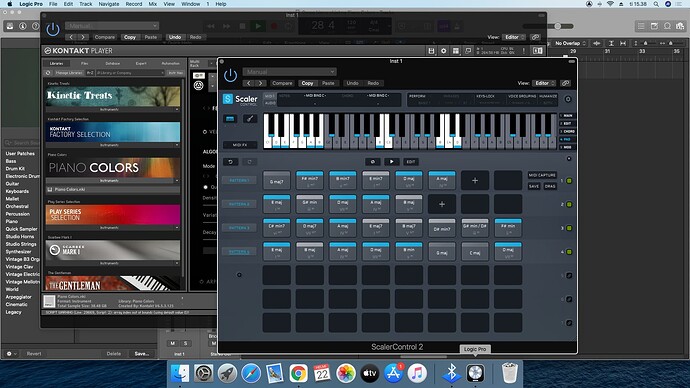690x388 pixels.
Task: Click the undo arrow above Pattern 1
Action: (x=230, y=162)
